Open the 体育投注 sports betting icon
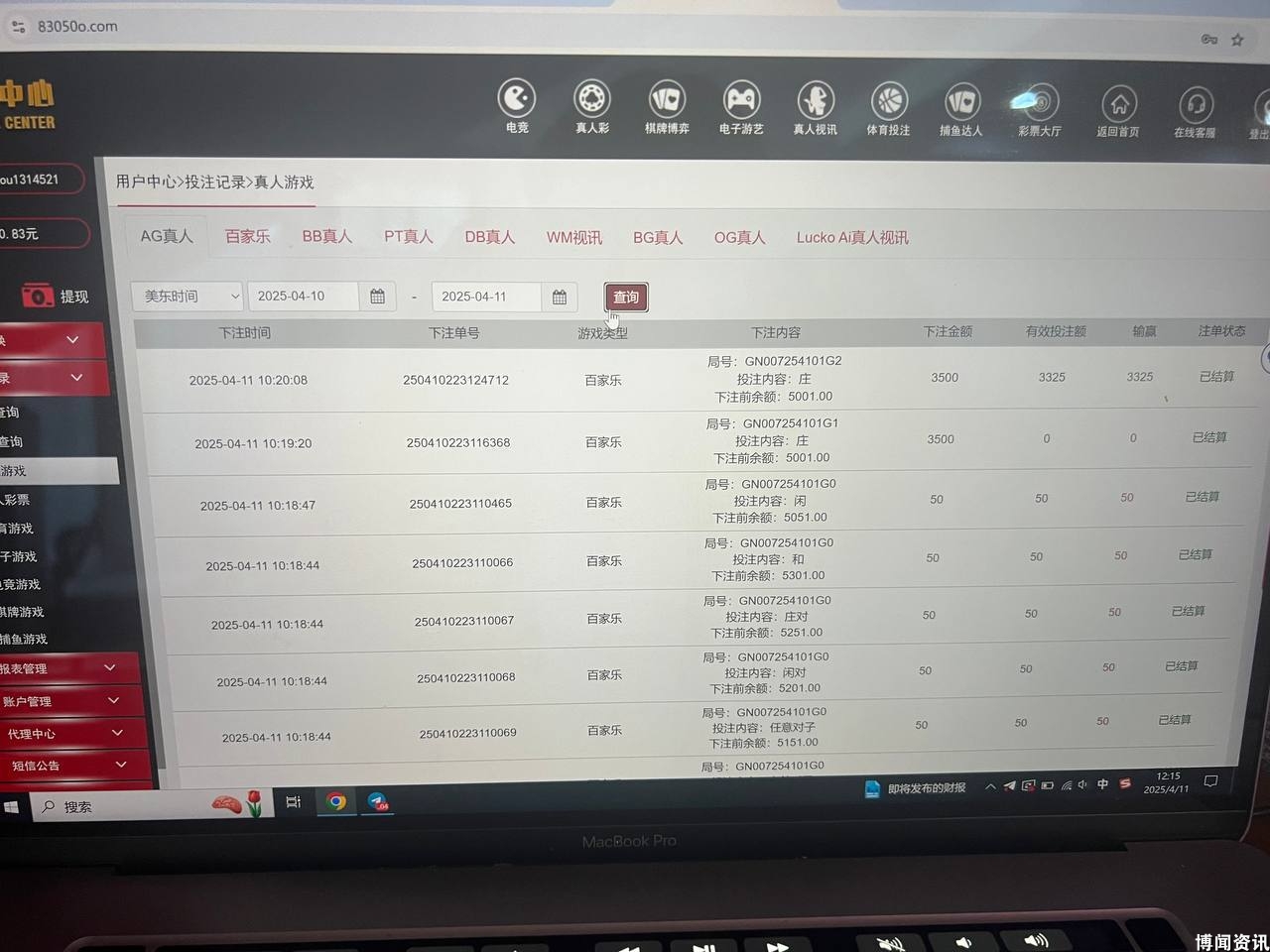1270x952 pixels. [889, 101]
